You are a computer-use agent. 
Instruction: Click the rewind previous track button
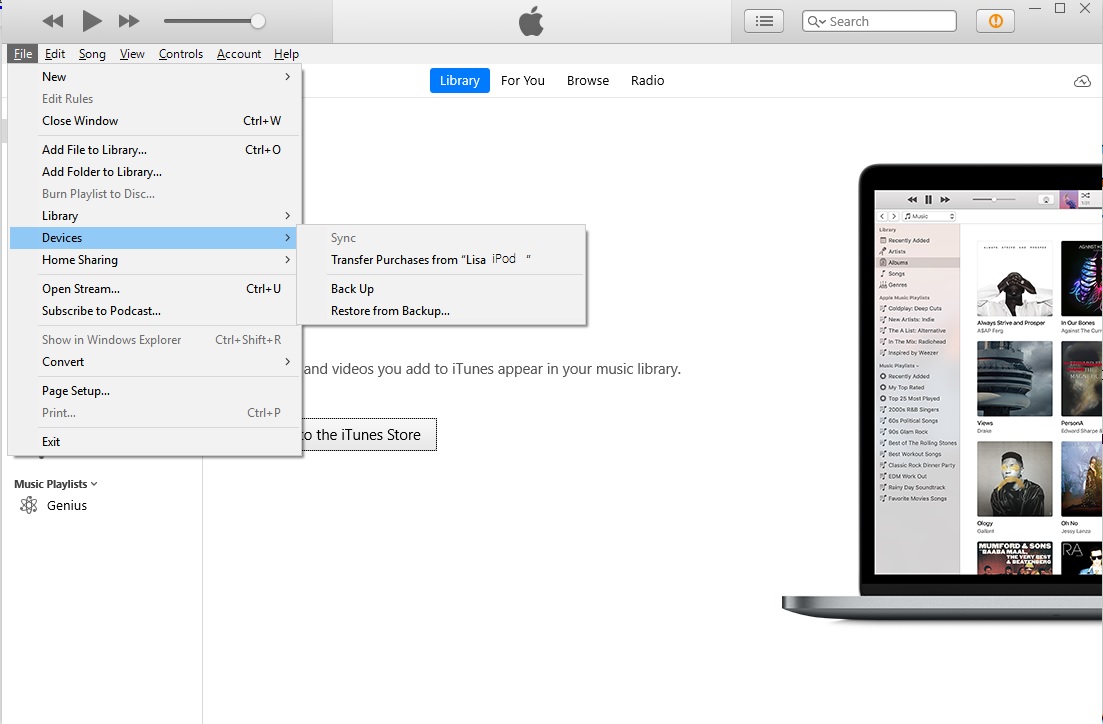tap(53, 21)
